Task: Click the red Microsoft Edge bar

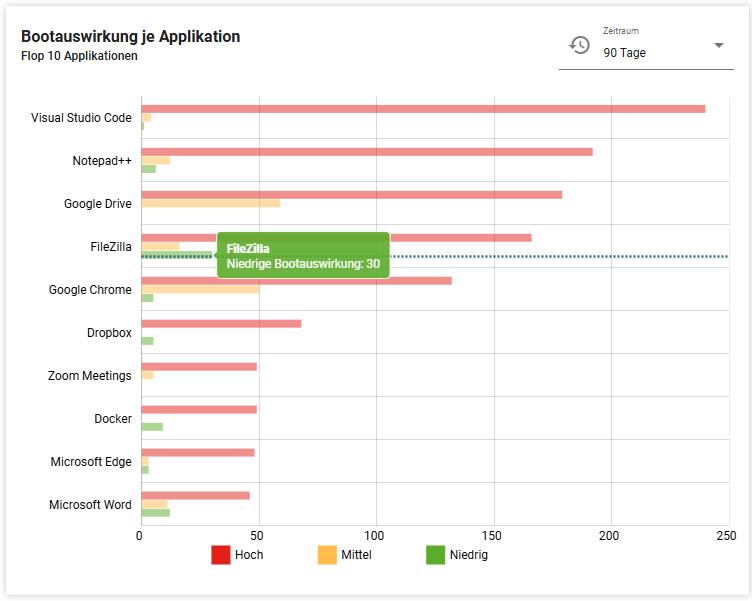Action: pos(197,452)
